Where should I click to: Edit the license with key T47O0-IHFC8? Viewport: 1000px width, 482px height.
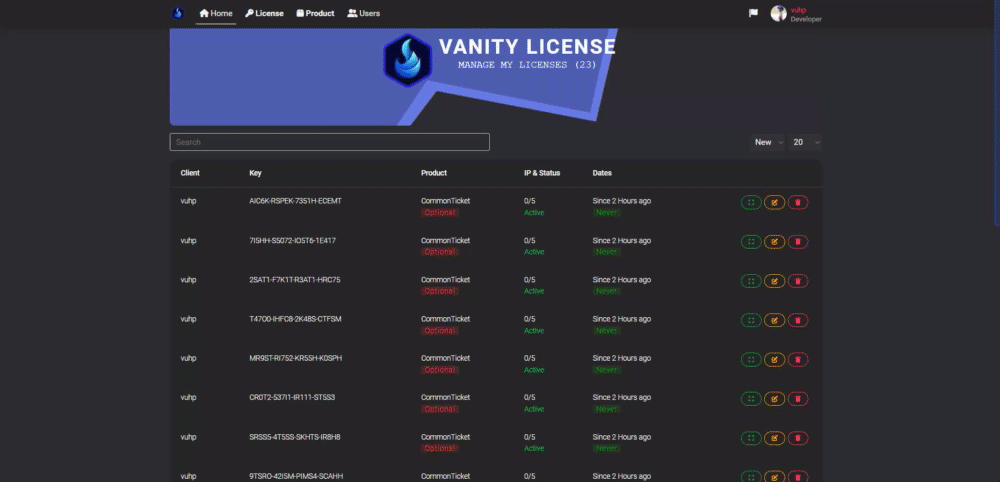tap(774, 321)
